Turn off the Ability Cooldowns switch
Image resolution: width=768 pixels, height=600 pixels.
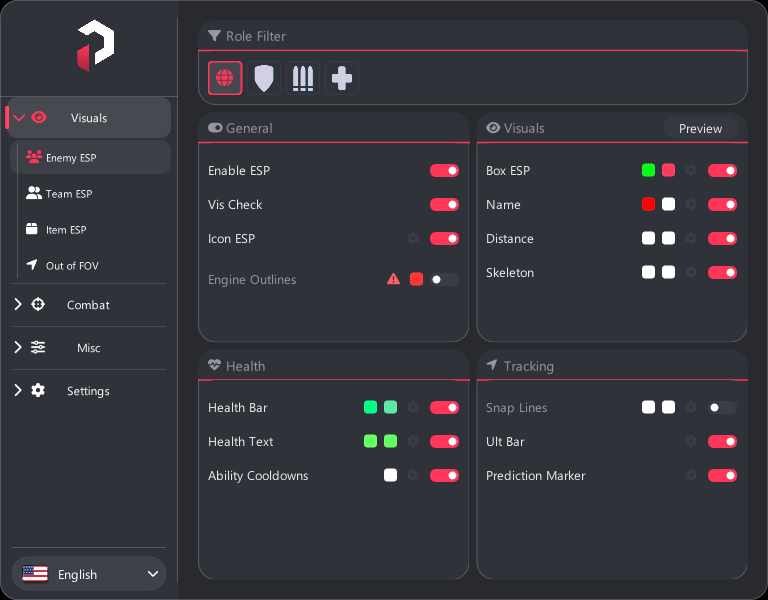(x=444, y=476)
